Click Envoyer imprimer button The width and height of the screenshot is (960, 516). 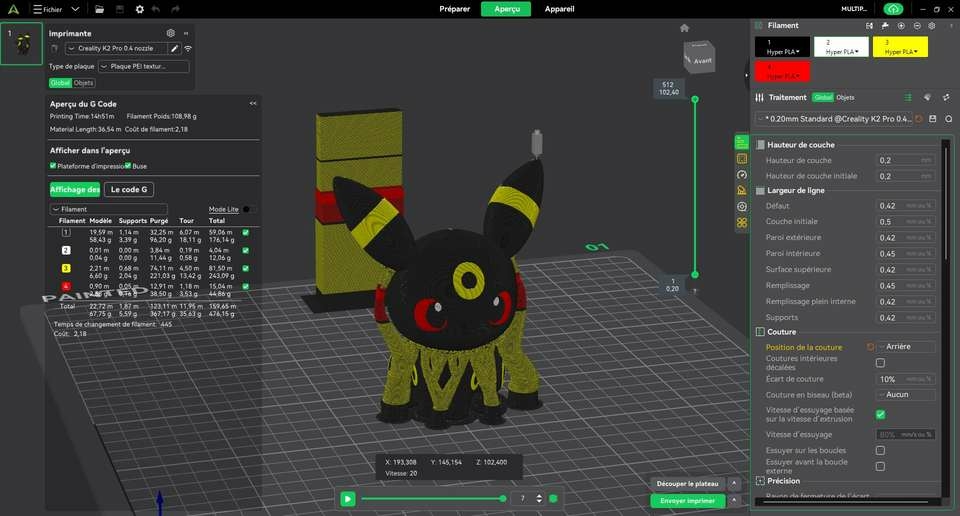[687, 500]
